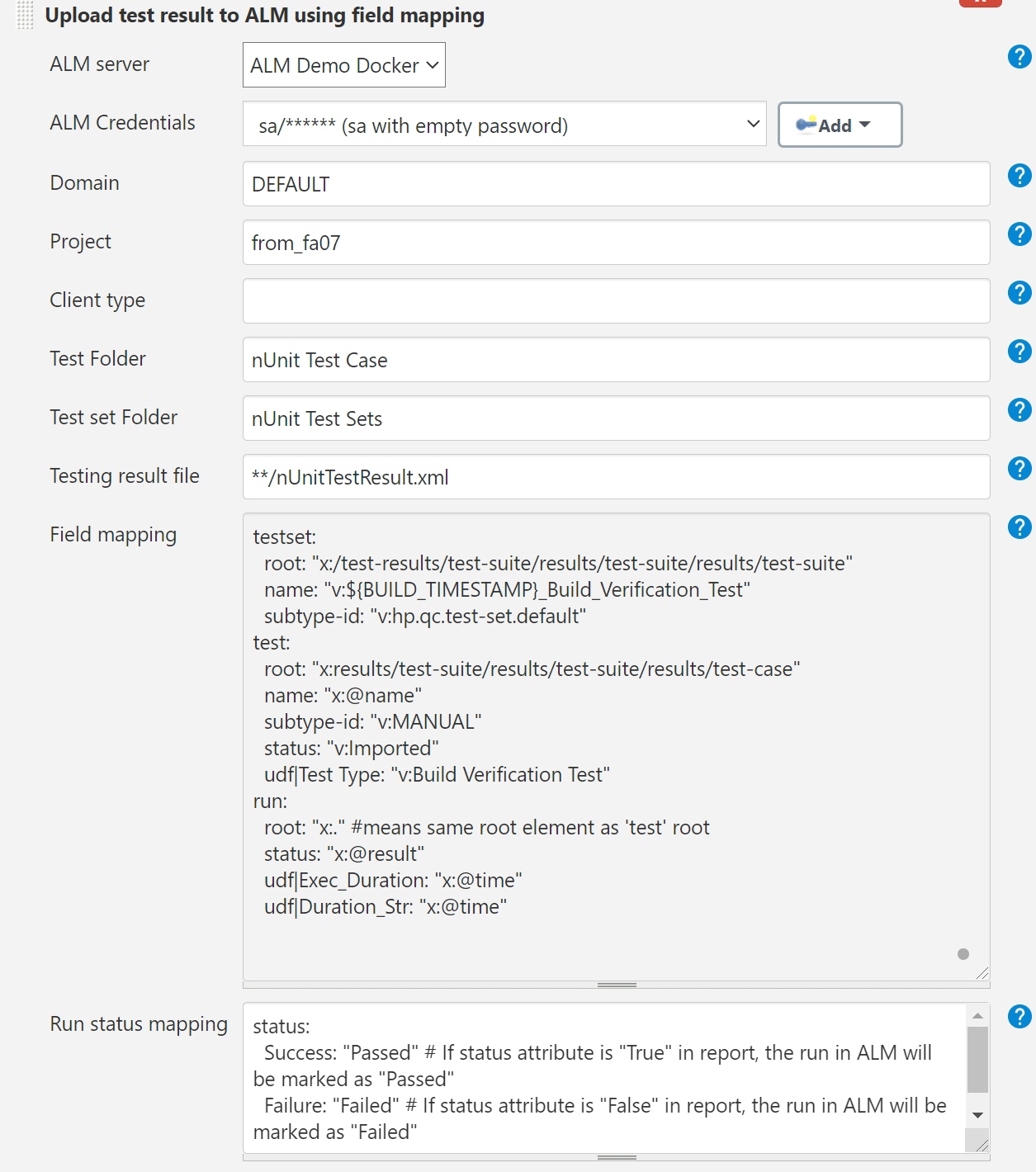Click help icon next to ALM server
This screenshot has height=1172, width=1036.
click(1019, 57)
